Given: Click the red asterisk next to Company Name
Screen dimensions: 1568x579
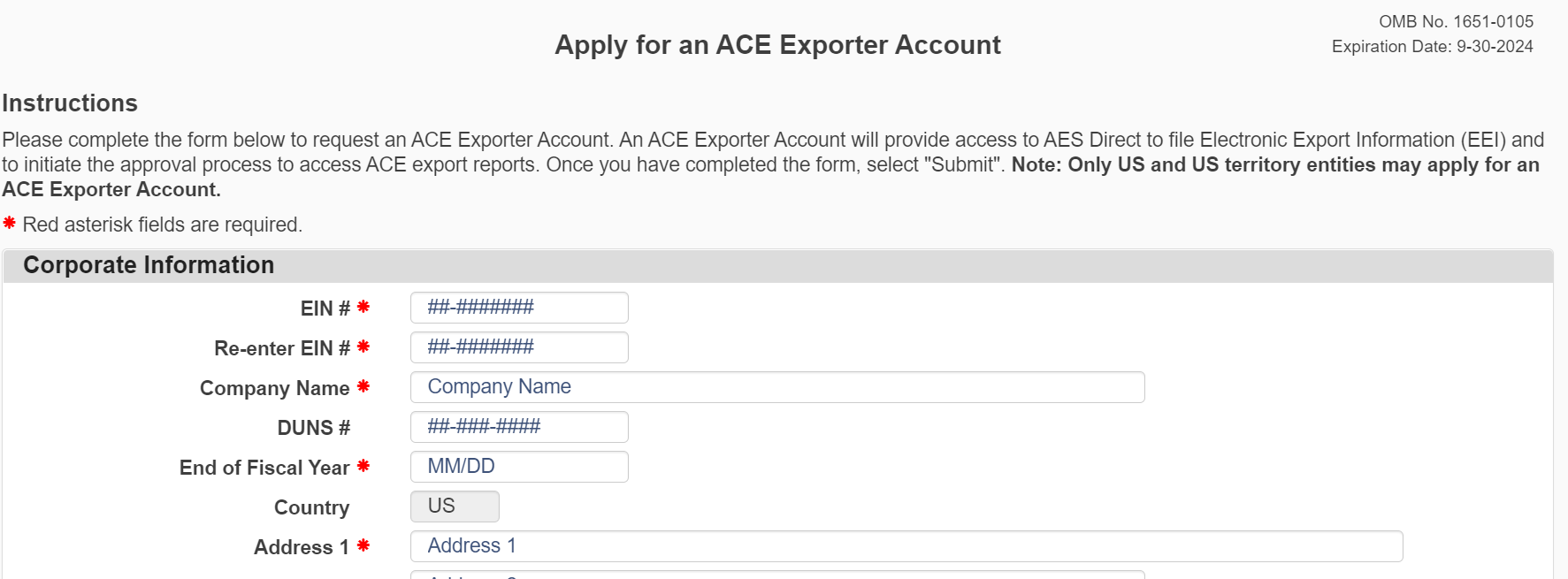Looking at the screenshot, I should [x=363, y=387].
